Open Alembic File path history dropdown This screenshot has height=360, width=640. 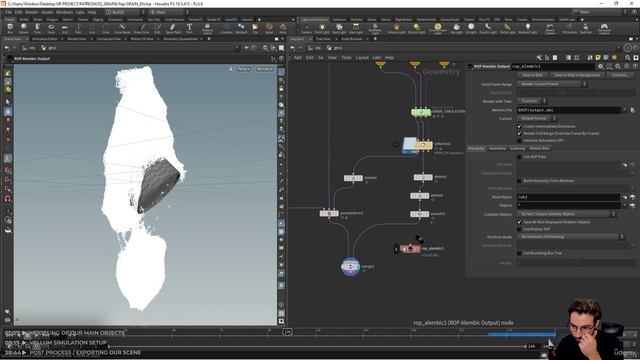click(x=624, y=110)
